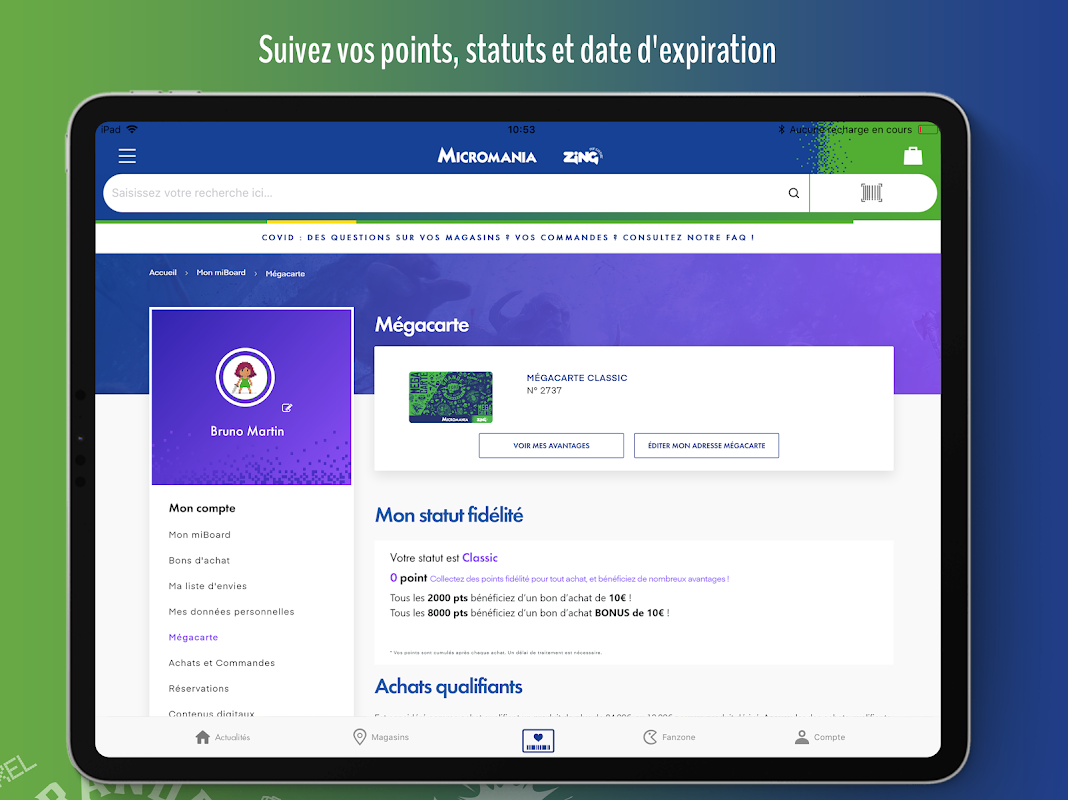Open the shopping bag
The height and width of the screenshot is (800, 1068).
pos(911,155)
